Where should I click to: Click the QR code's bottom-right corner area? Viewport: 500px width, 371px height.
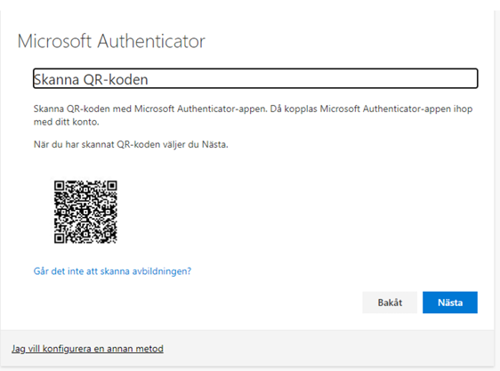click(x=112, y=238)
